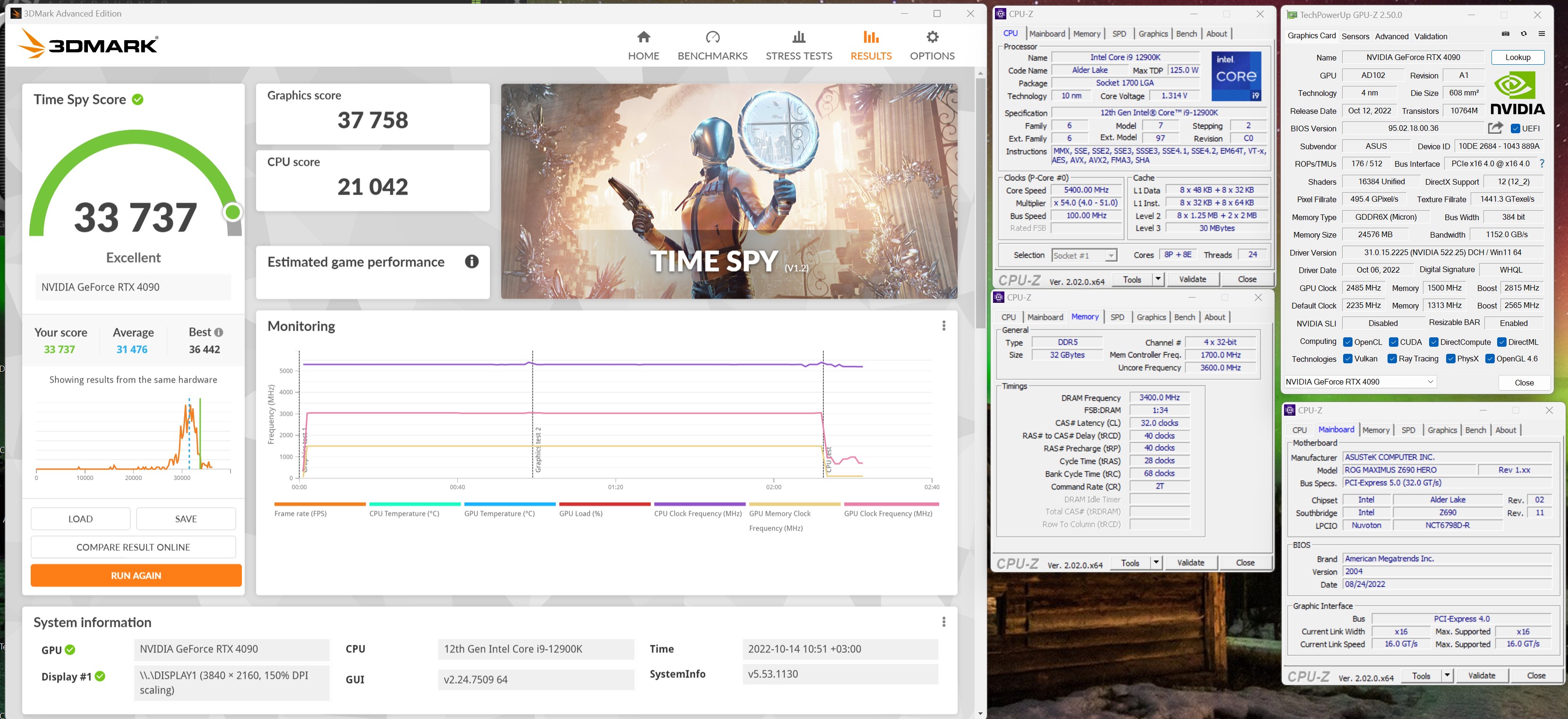Click the Frame rate (FPS) orange legend swatch
This screenshot has height=719, width=1568.
[319, 504]
